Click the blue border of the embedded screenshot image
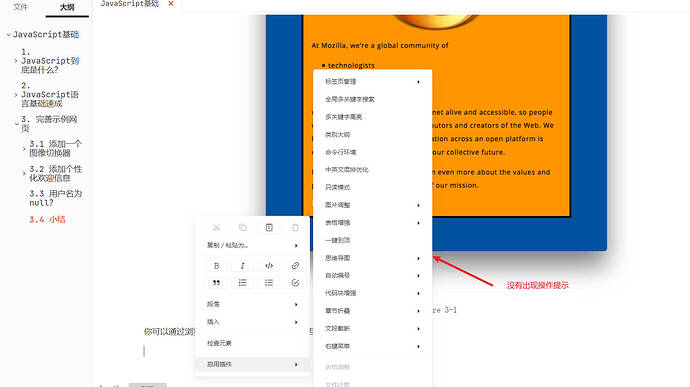690x387 pixels. click(588, 132)
